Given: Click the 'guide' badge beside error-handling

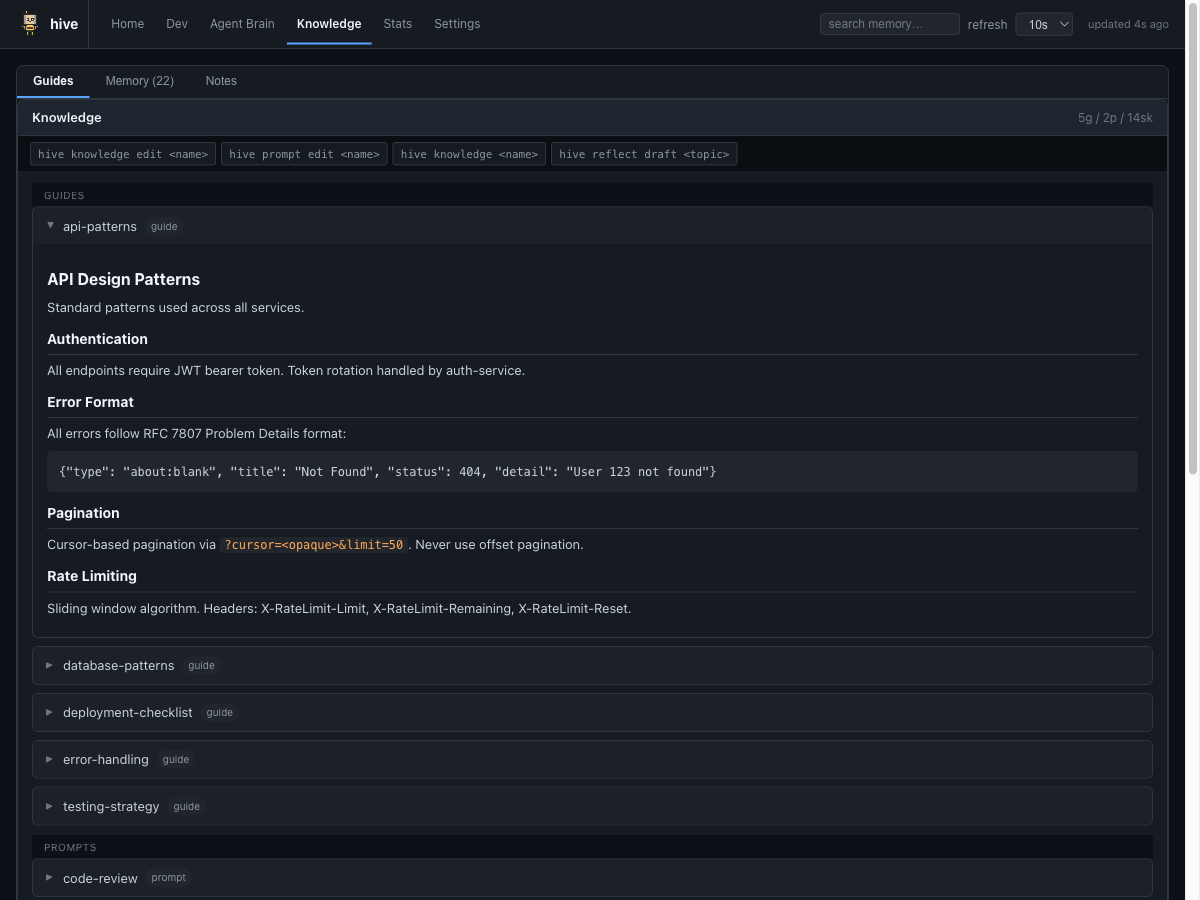Looking at the screenshot, I should 176,759.
